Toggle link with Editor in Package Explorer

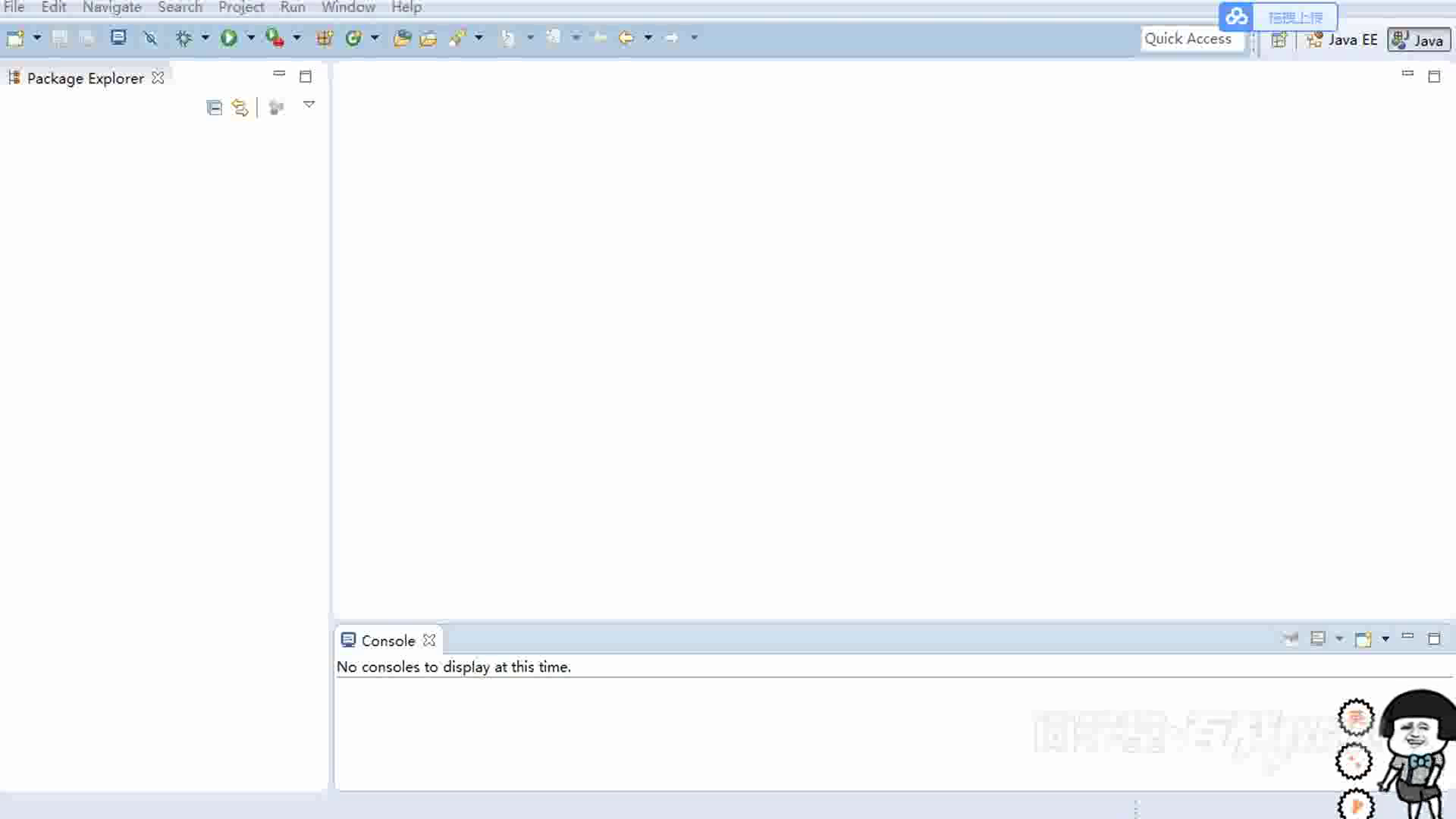(240, 107)
